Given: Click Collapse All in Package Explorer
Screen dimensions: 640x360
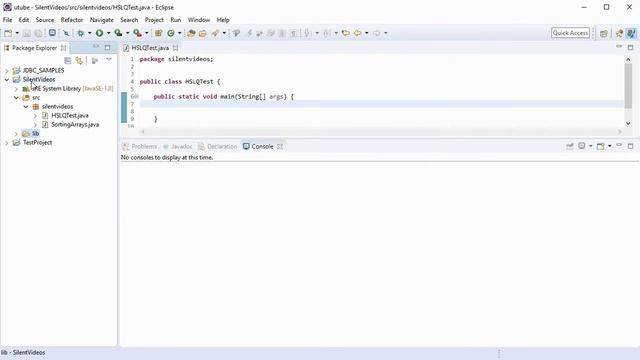Looking at the screenshot, I should (x=68, y=60).
